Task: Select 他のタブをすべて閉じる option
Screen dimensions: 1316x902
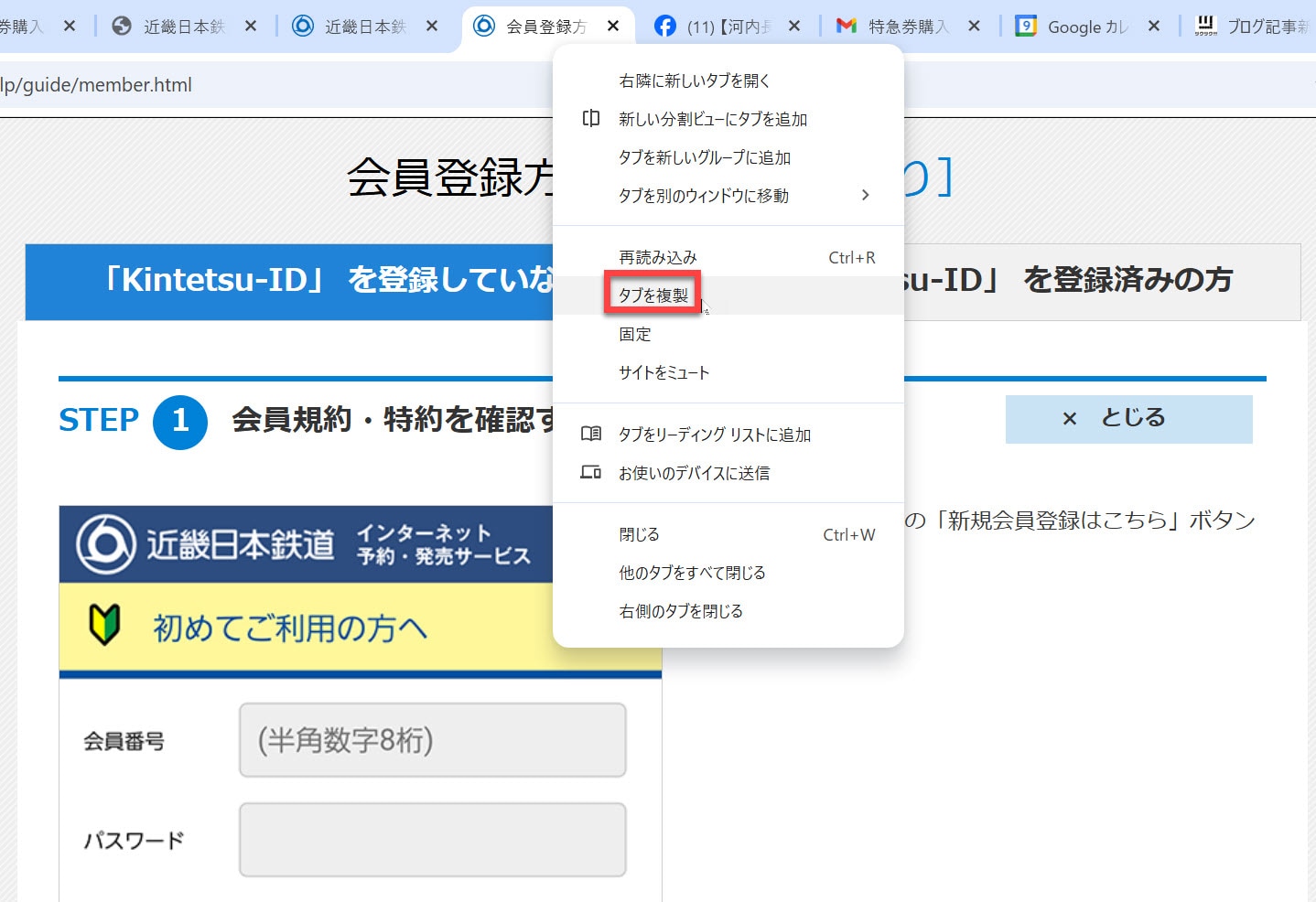Action: [x=692, y=574]
